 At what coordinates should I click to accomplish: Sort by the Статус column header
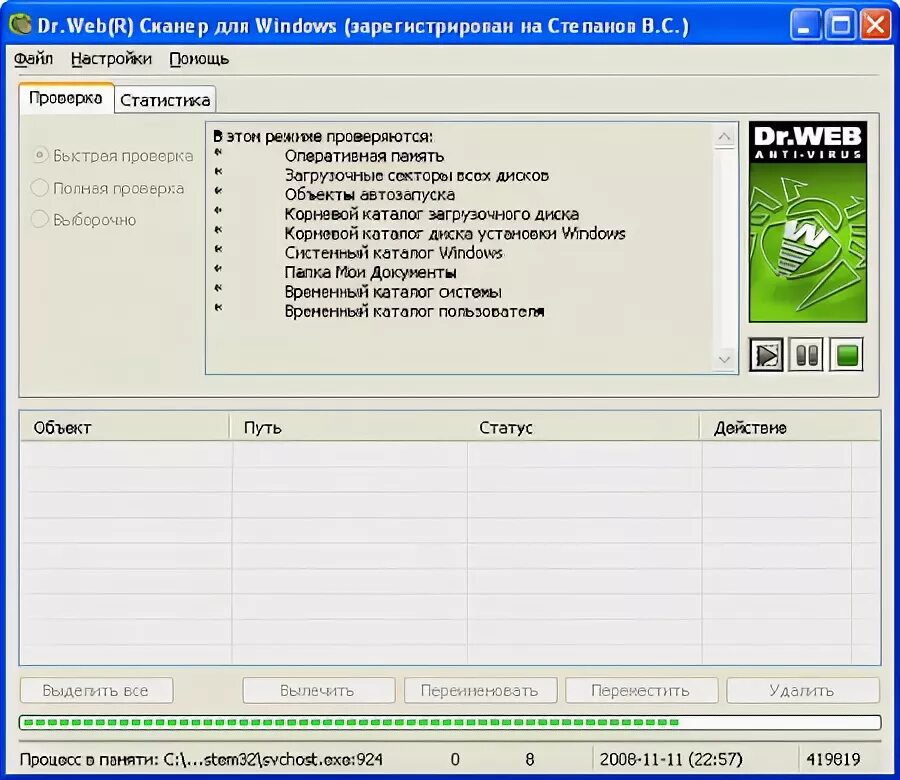click(x=583, y=428)
